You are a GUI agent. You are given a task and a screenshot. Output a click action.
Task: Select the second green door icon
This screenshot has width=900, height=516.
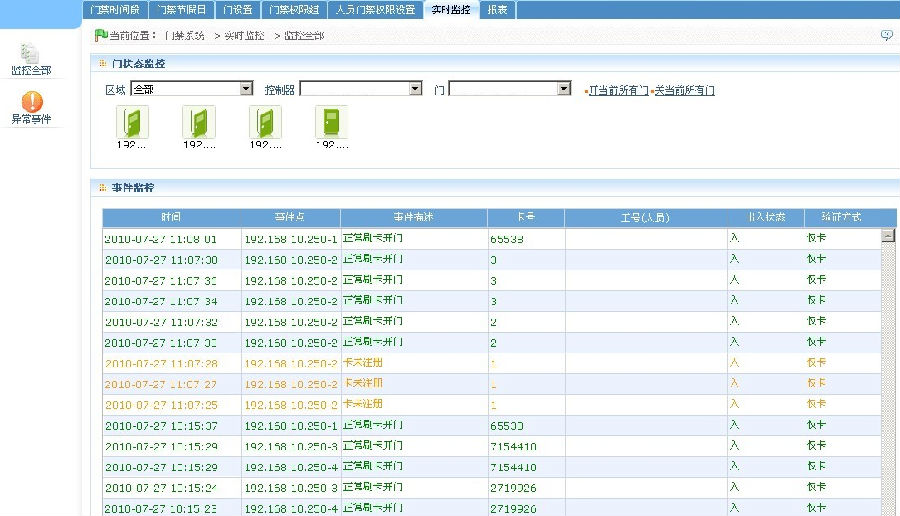(x=198, y=122)
